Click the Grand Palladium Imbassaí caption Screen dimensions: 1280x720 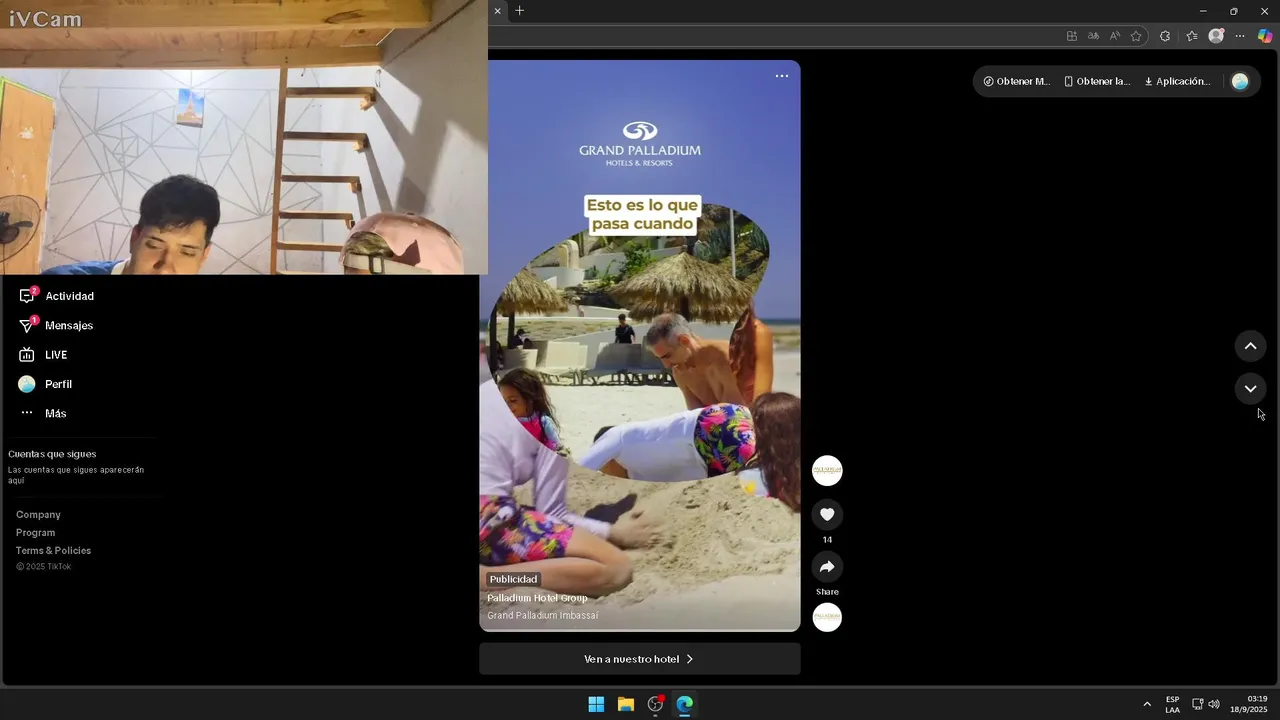coord(543,616)
